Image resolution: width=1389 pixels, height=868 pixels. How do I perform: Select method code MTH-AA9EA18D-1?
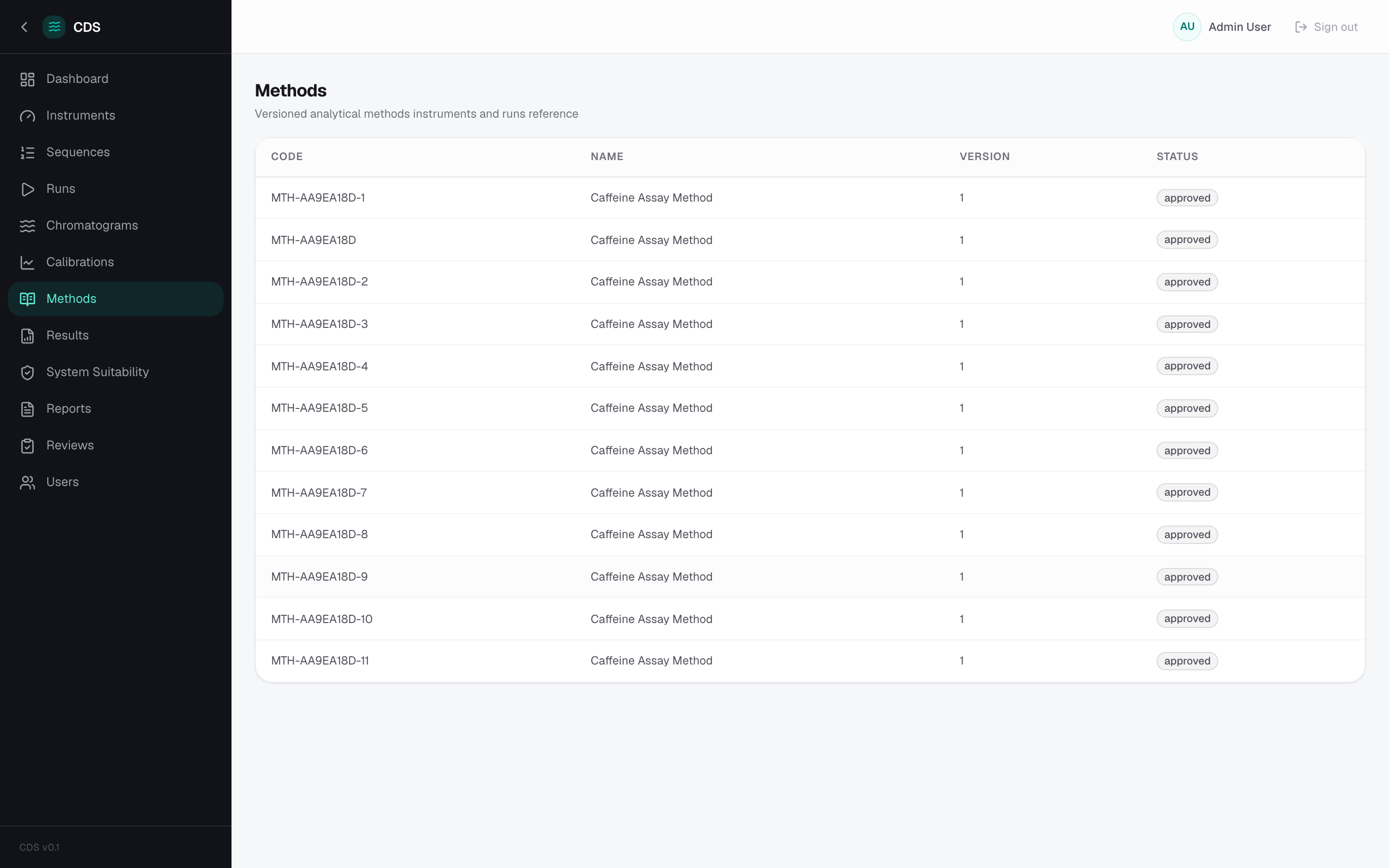[317, 198]
